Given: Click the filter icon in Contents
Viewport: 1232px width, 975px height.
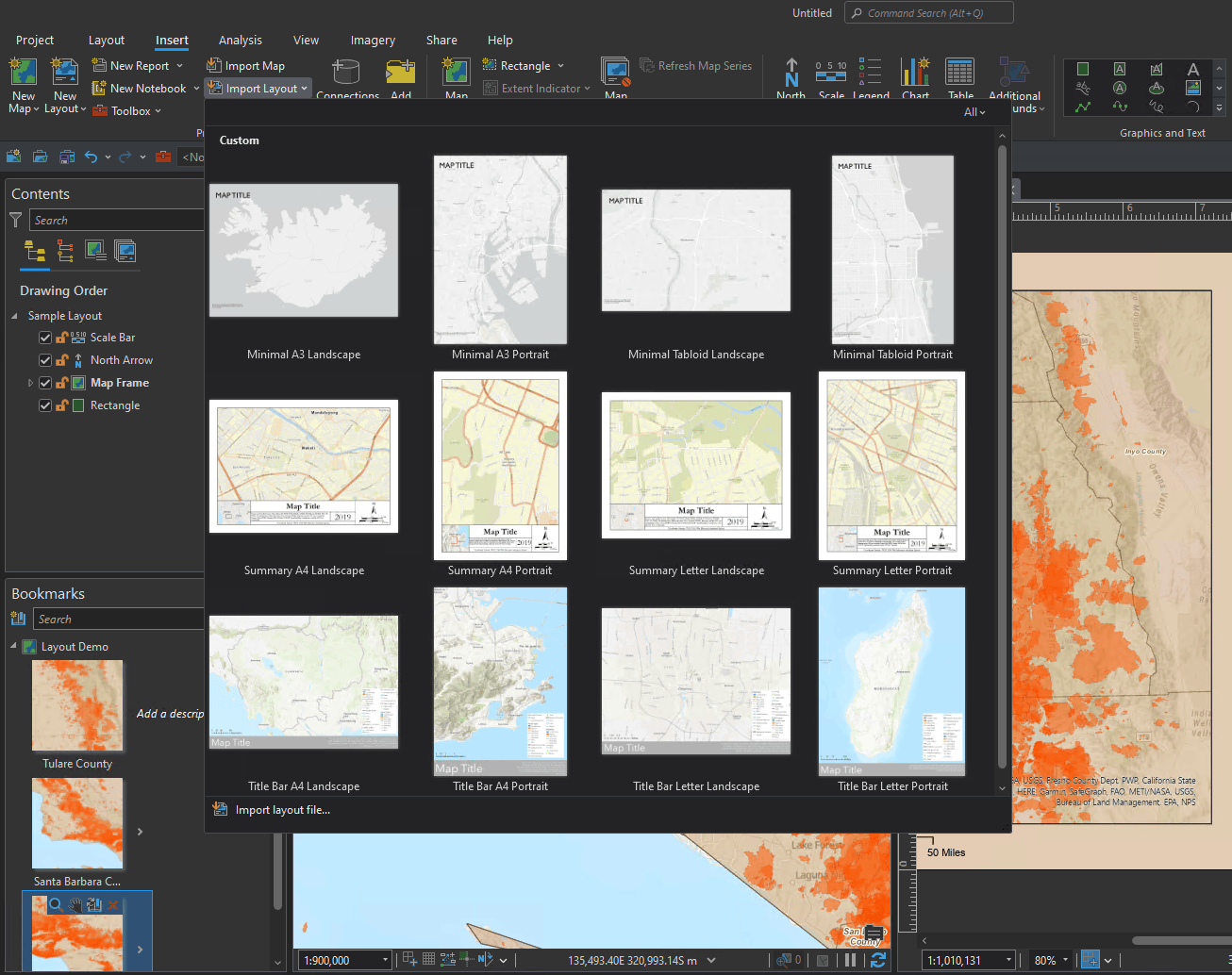Looking at the screenshot, I should [x=16, y=220].
